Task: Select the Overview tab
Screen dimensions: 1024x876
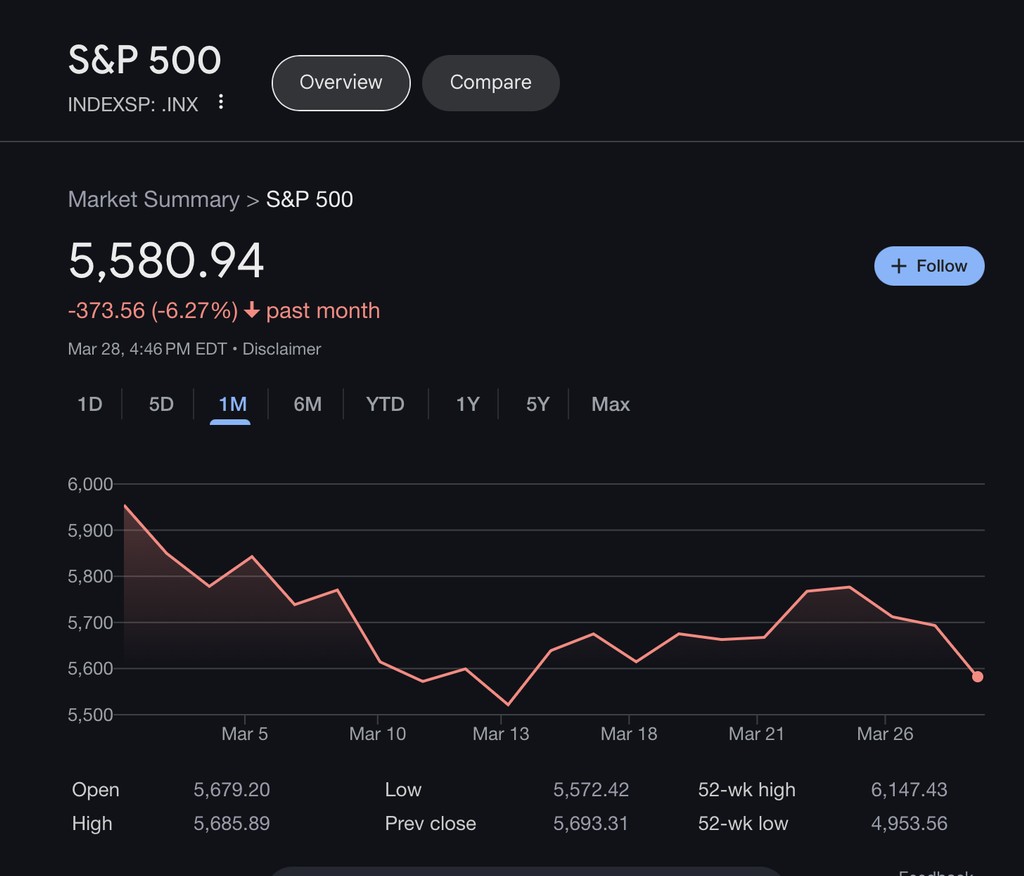Action: 341,82
